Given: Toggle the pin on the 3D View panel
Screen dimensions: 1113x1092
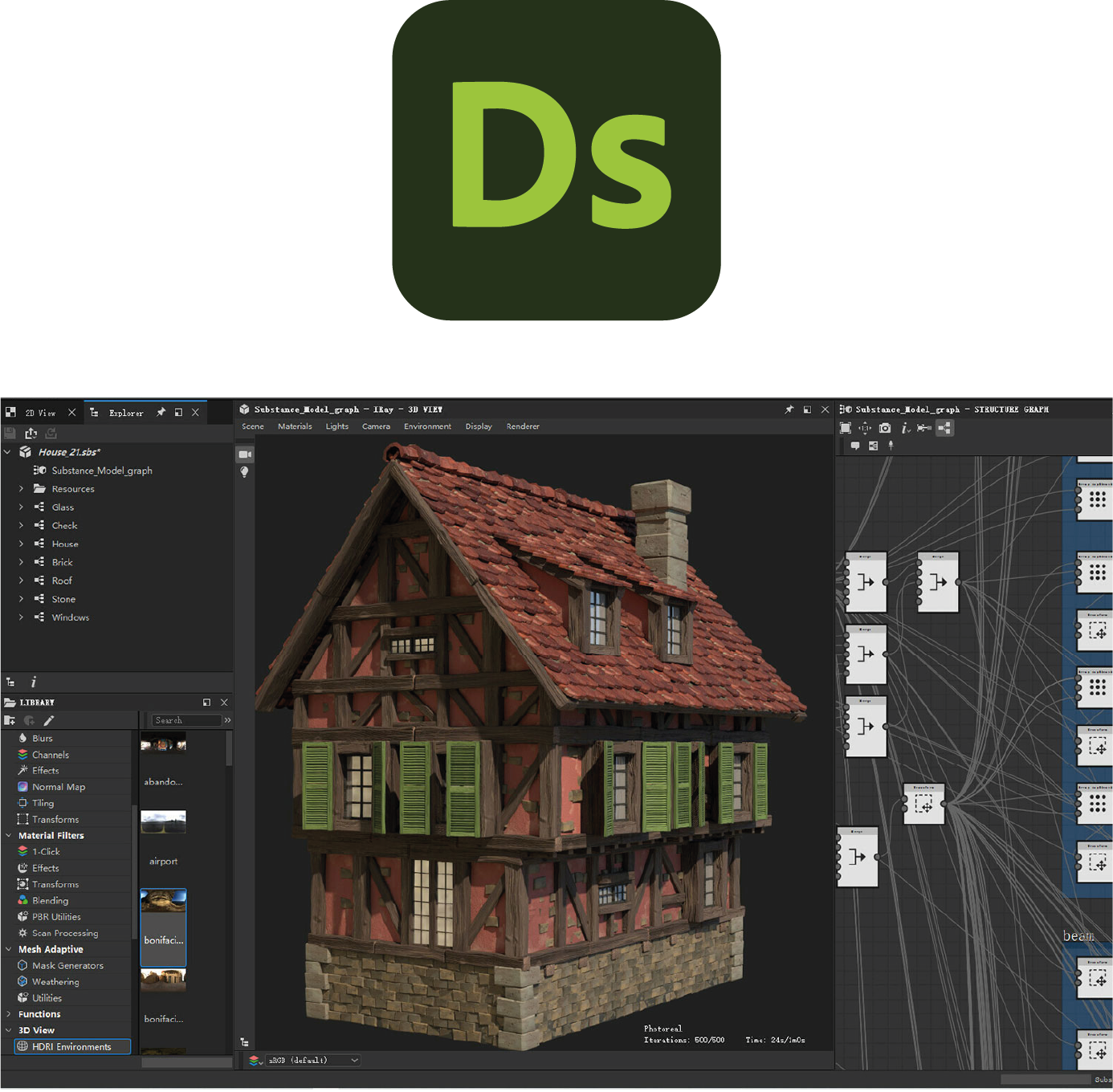Looking at the screenshot, I should tap(789, 409).
